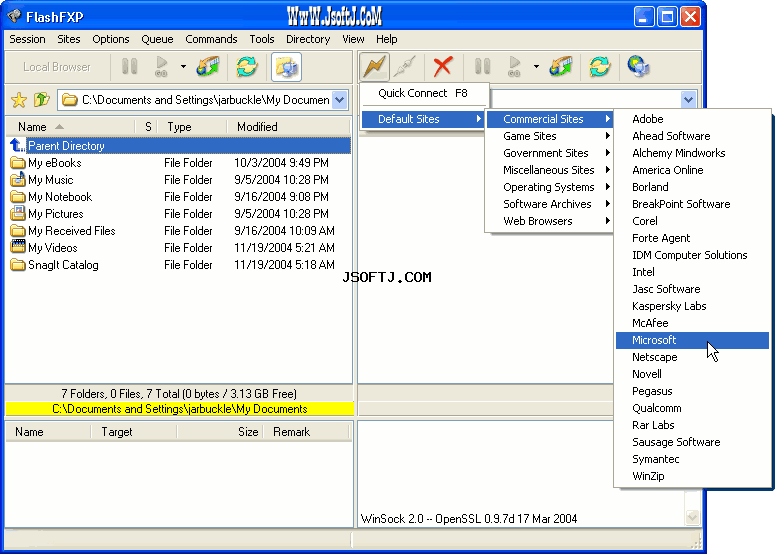Click the queue Remark column header
Viewport: 775px width, 554px height.
[x=306, y=431]
